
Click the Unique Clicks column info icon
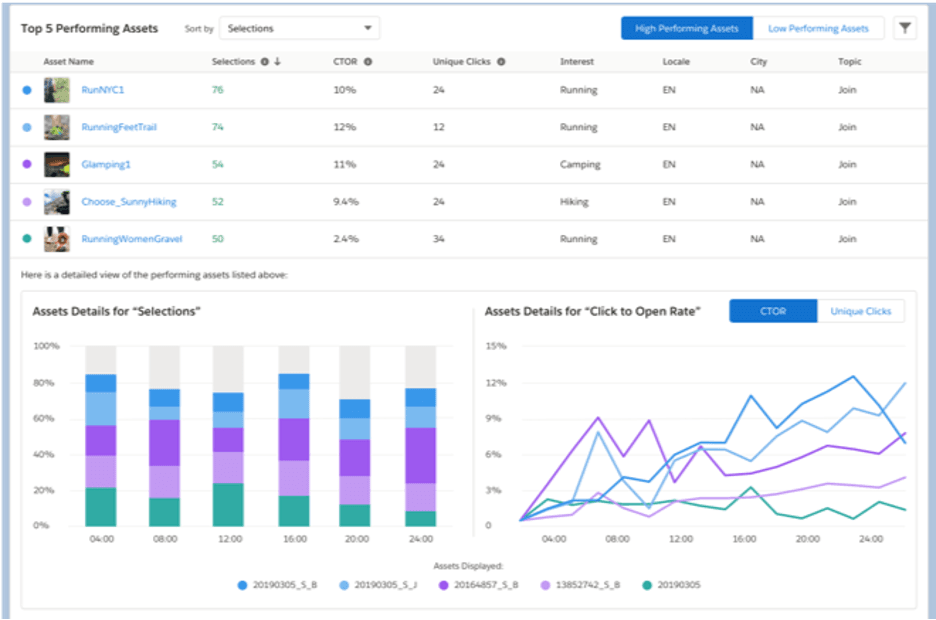[500, 61]
